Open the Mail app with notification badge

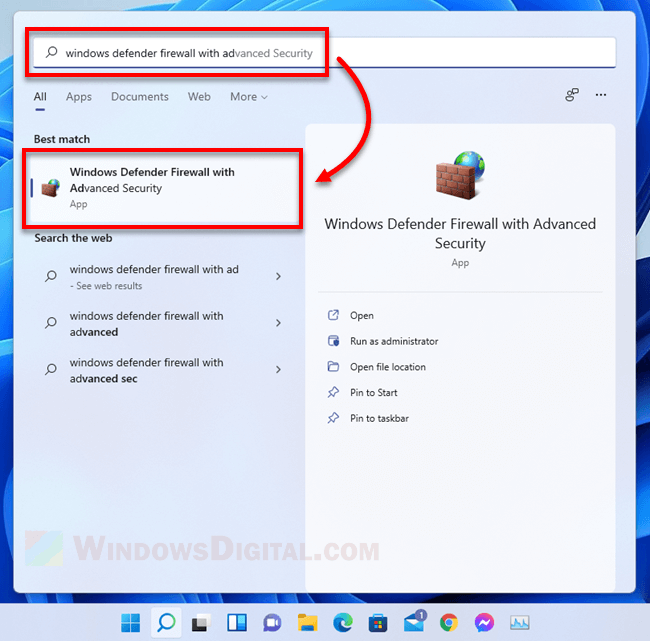(415, 622)
